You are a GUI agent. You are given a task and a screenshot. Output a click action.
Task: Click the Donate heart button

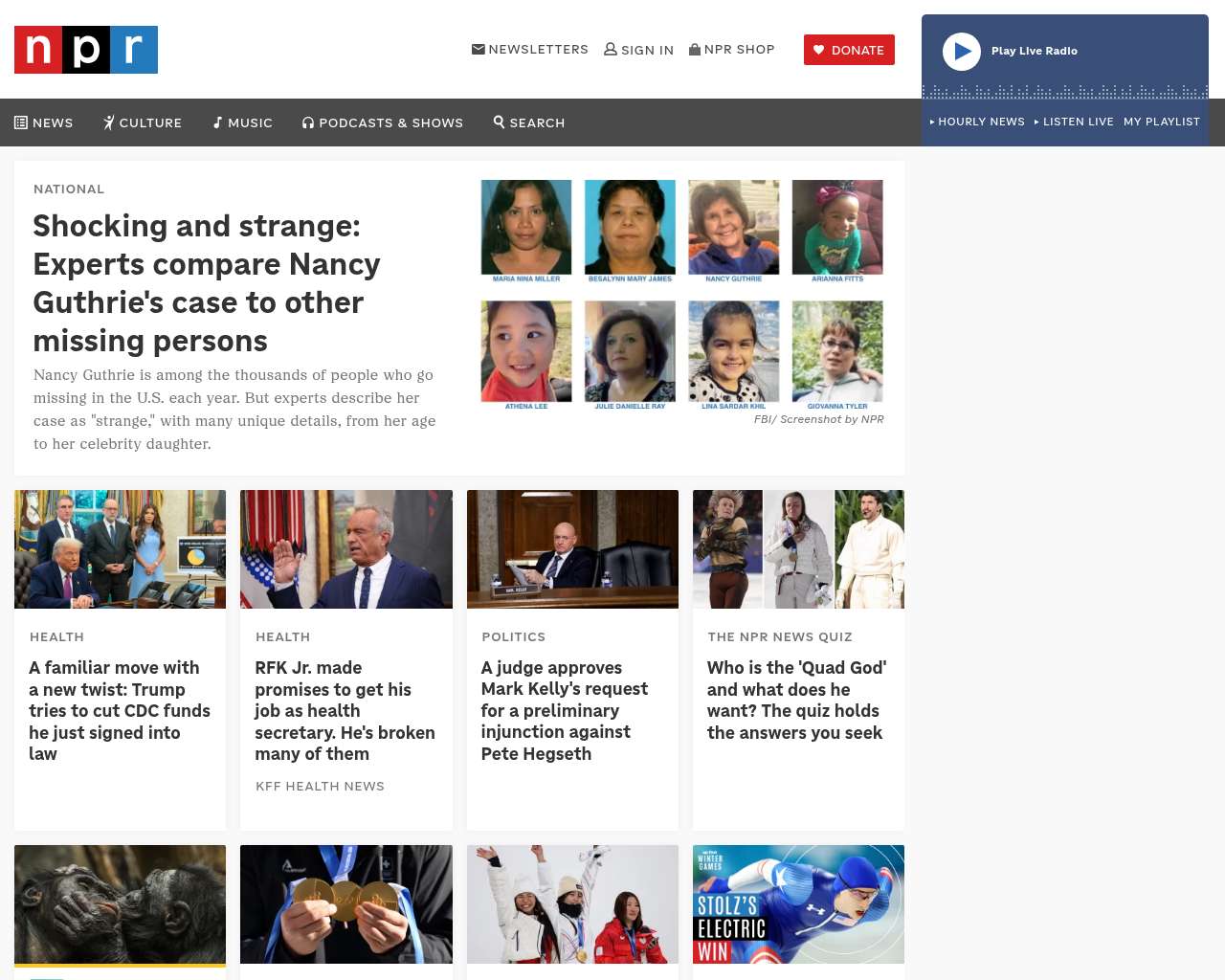pyautogui.click(x=849, y=50)
